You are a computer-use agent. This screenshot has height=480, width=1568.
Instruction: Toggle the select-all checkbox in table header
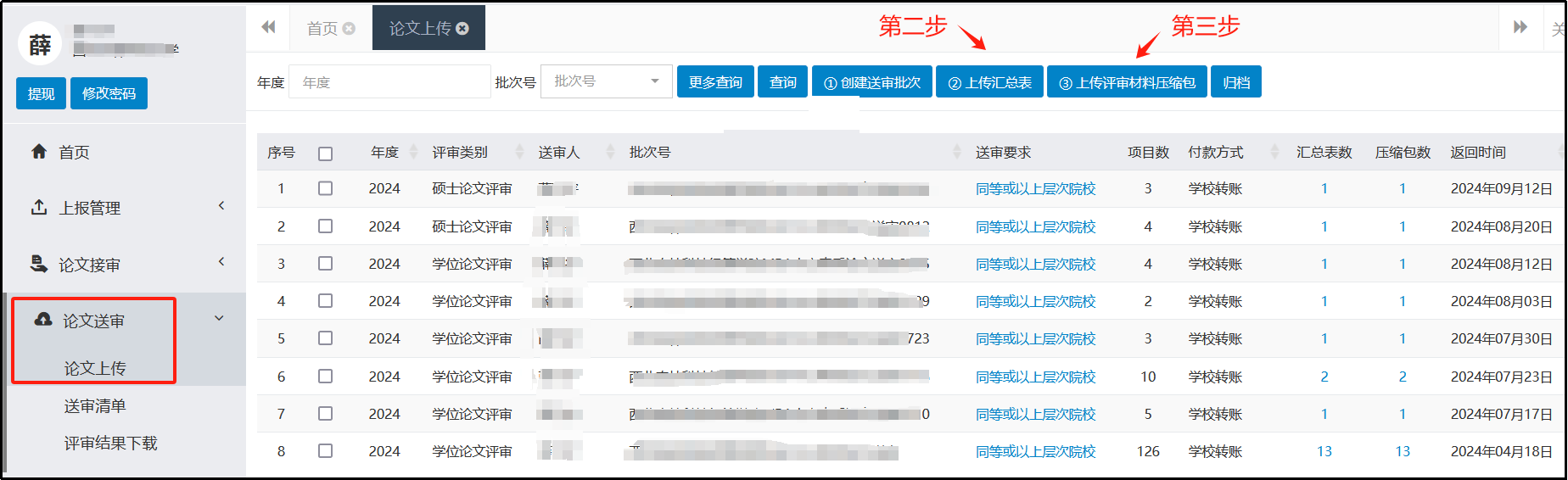325,153
